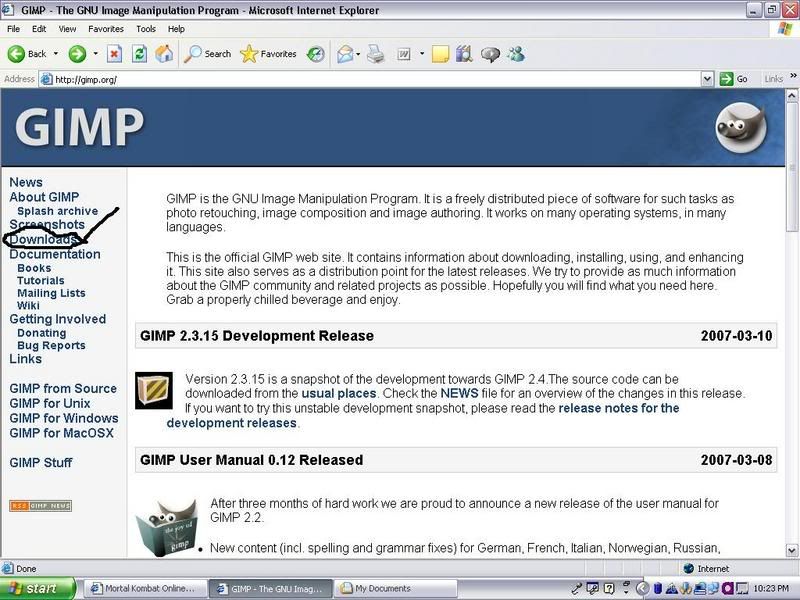Click the Wilber mascot logo in the banner

(741, 127)
